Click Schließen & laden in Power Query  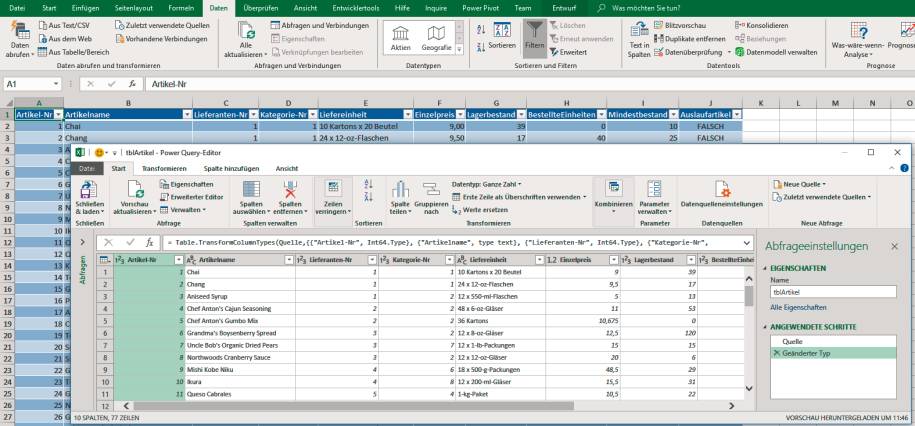coord(90,198)
